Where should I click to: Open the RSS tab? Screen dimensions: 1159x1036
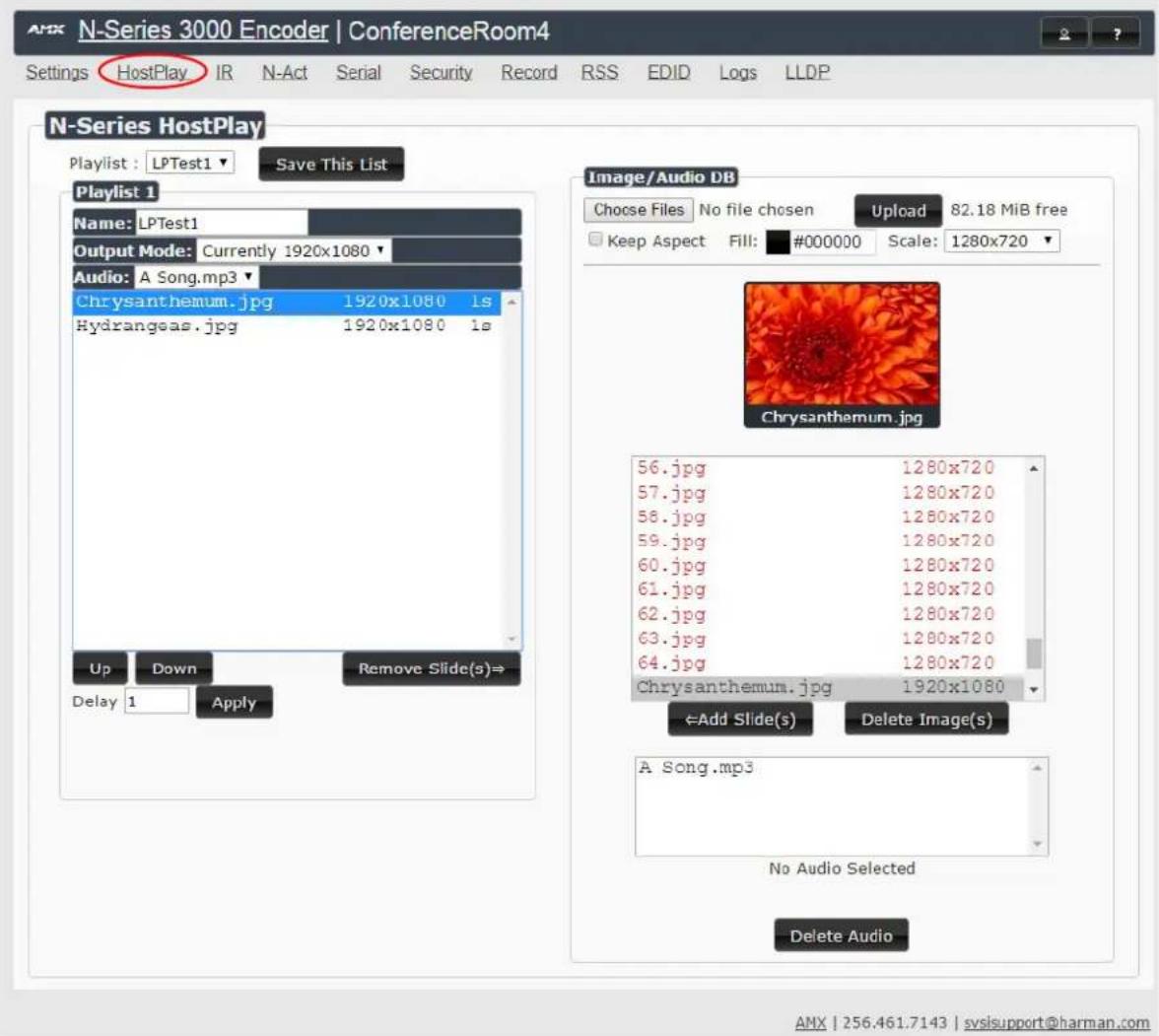tap(599, 73)
